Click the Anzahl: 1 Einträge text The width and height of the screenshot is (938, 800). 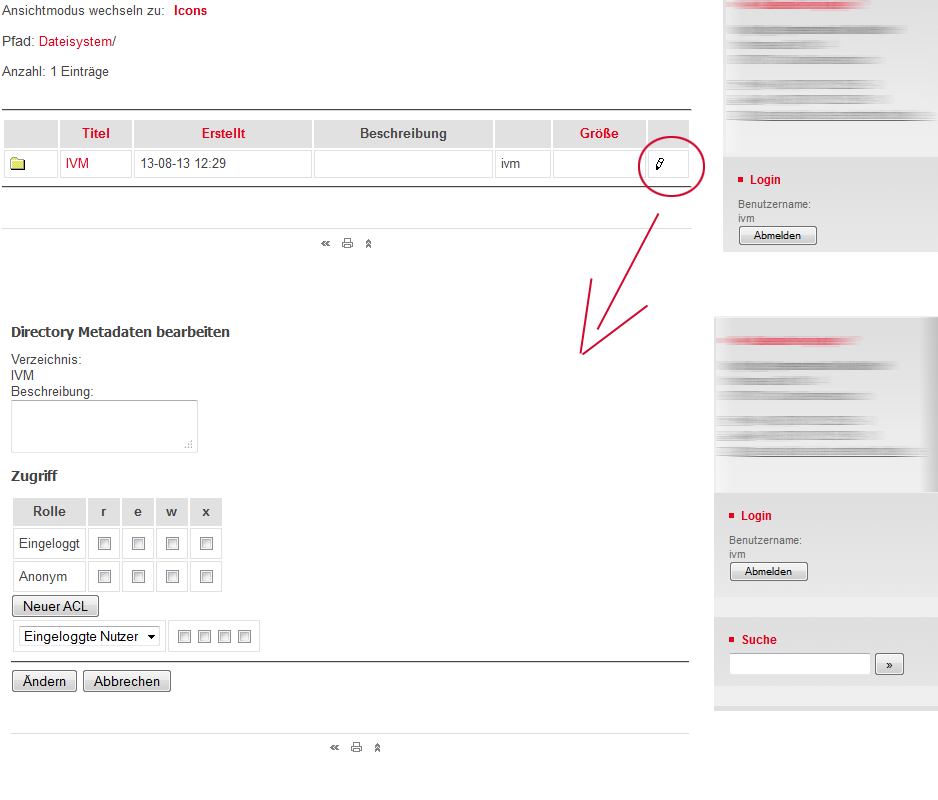(56, 71)
